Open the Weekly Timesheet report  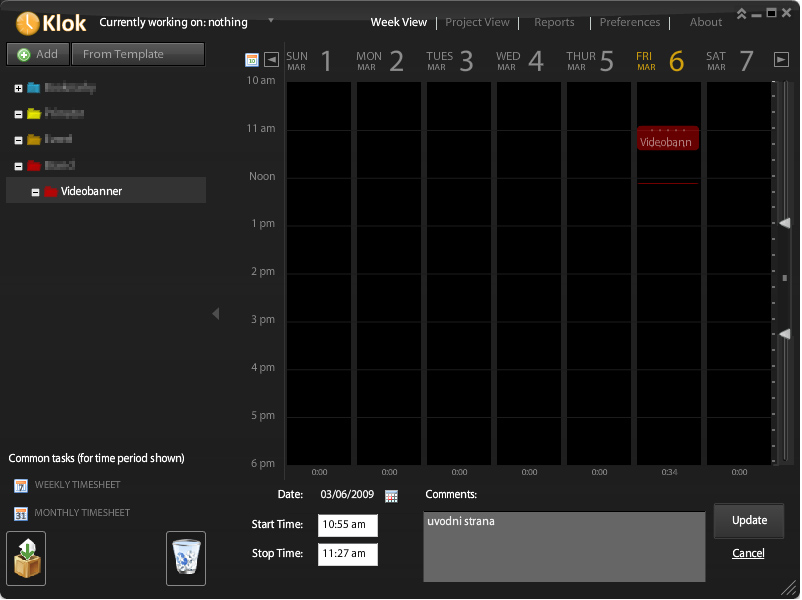(x=77, y=484)
